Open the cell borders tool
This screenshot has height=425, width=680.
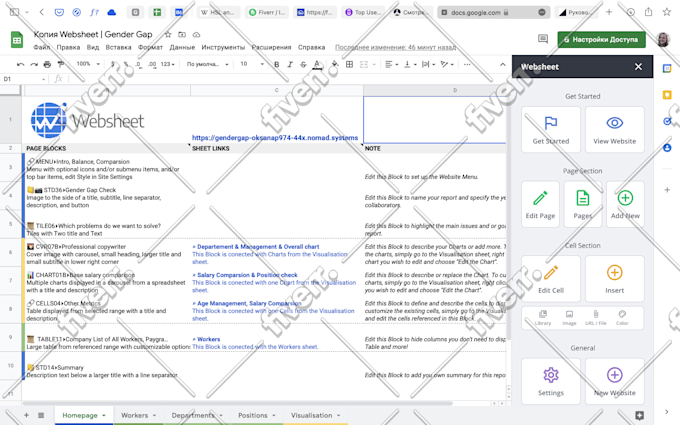pyautogui.click(x=349, y=64)
